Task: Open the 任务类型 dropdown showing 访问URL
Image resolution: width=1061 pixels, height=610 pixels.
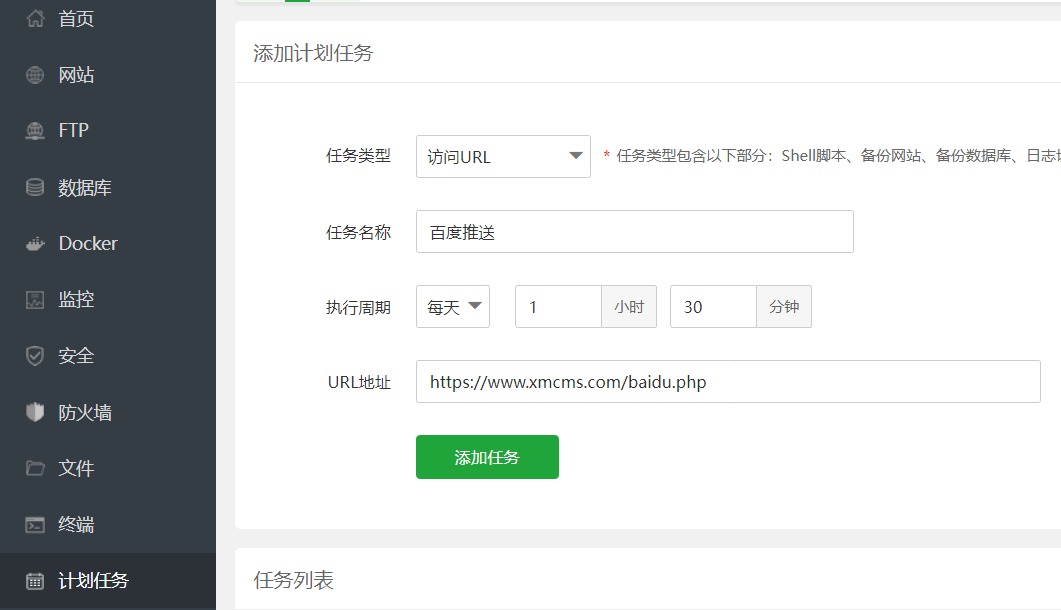Action: pyautogui.click(x=502, y=156)
